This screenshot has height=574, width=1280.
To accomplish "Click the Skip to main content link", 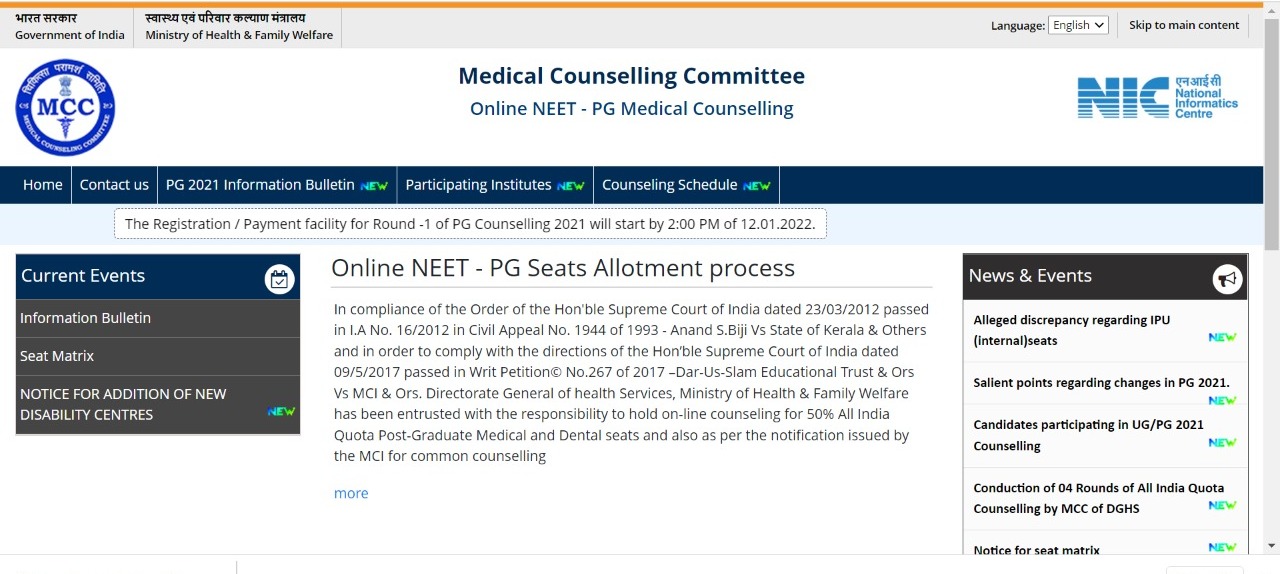I will click(1184, 25).
